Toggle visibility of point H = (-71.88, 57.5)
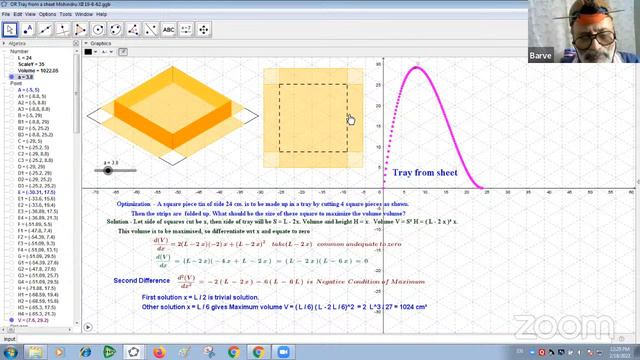 [x=11, y=288]
